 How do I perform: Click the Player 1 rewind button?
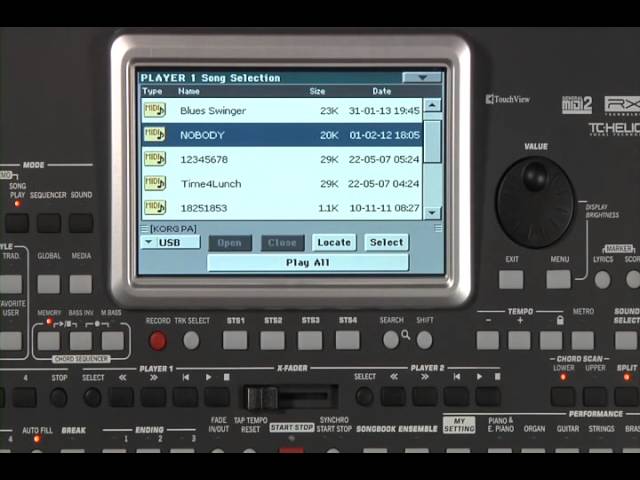click(121, 397)
